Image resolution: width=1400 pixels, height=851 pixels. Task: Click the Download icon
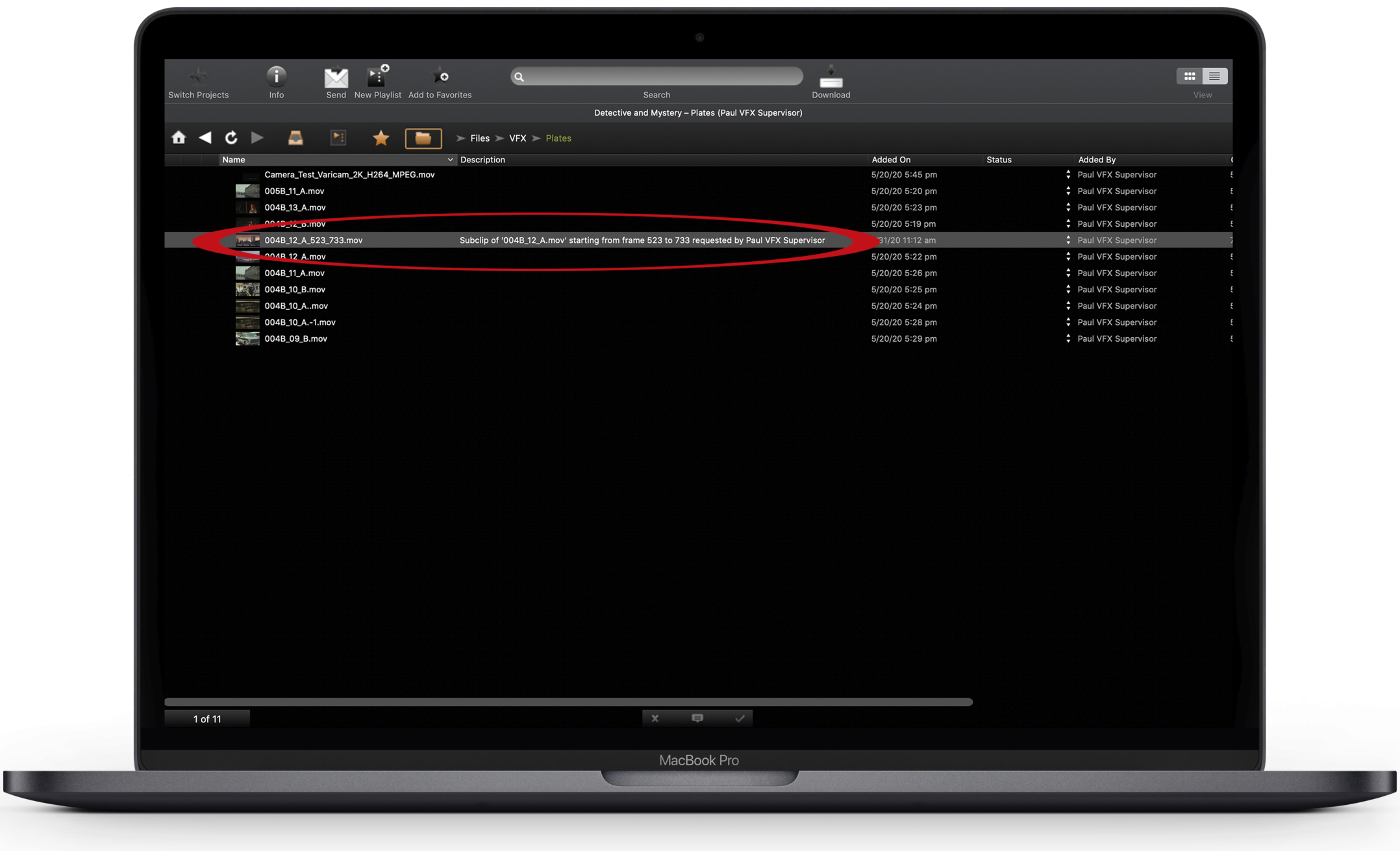point(831,78)
